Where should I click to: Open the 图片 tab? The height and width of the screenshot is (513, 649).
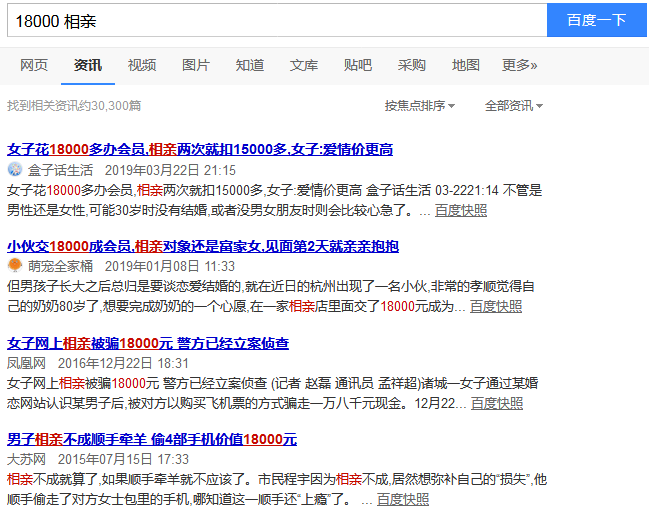coord(196,65)
